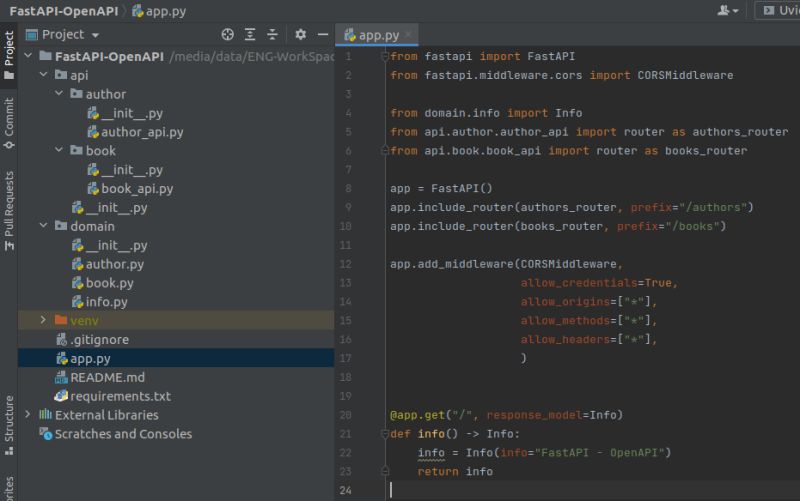Image resolution: width=800 pixels, height=501 pixels.
Task: Click "/books" prefix string on line 10
Action: coord(692,226)
